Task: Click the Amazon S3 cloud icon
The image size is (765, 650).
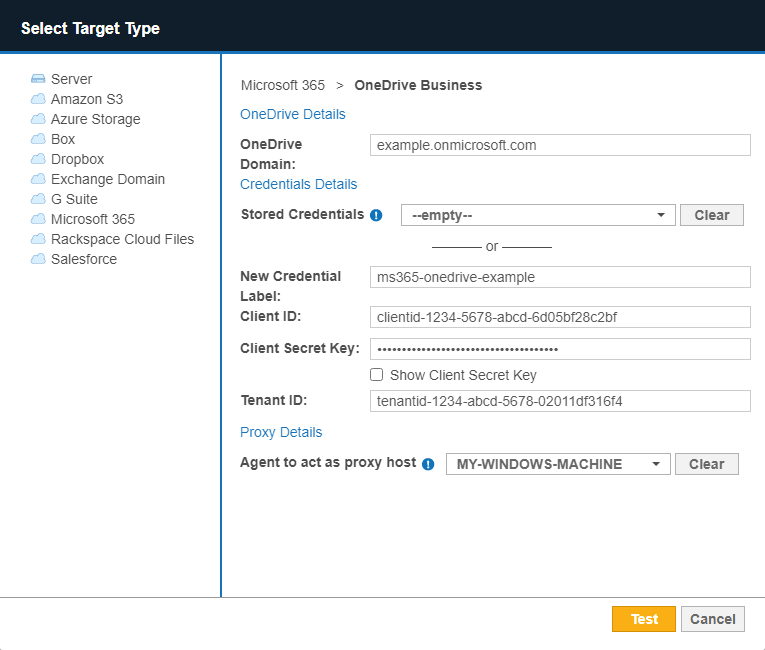Action: point(38,99)
